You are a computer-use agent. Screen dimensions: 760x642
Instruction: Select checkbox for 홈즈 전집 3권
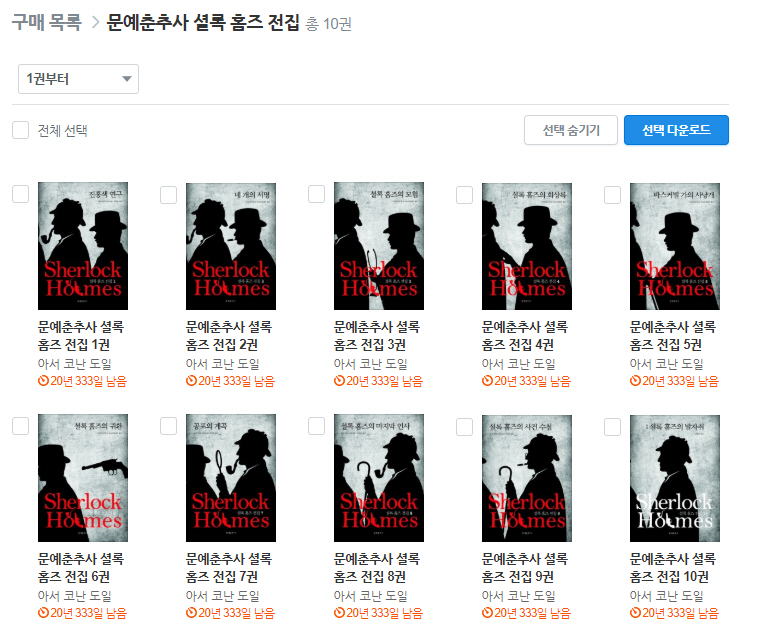point(317,194)
